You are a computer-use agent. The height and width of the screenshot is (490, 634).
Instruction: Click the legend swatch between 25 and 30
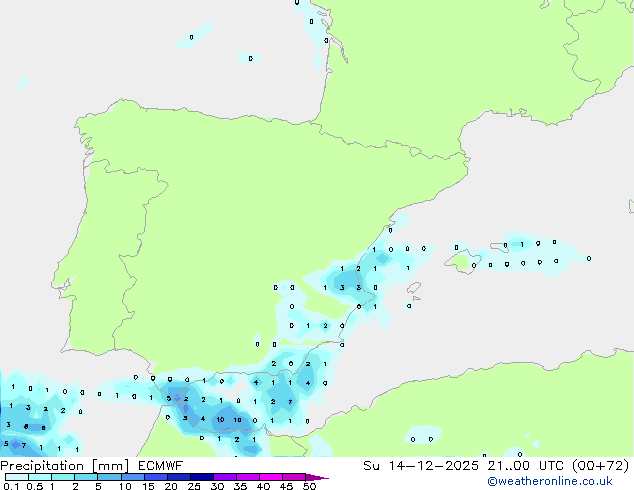click(x=202, y=477)
